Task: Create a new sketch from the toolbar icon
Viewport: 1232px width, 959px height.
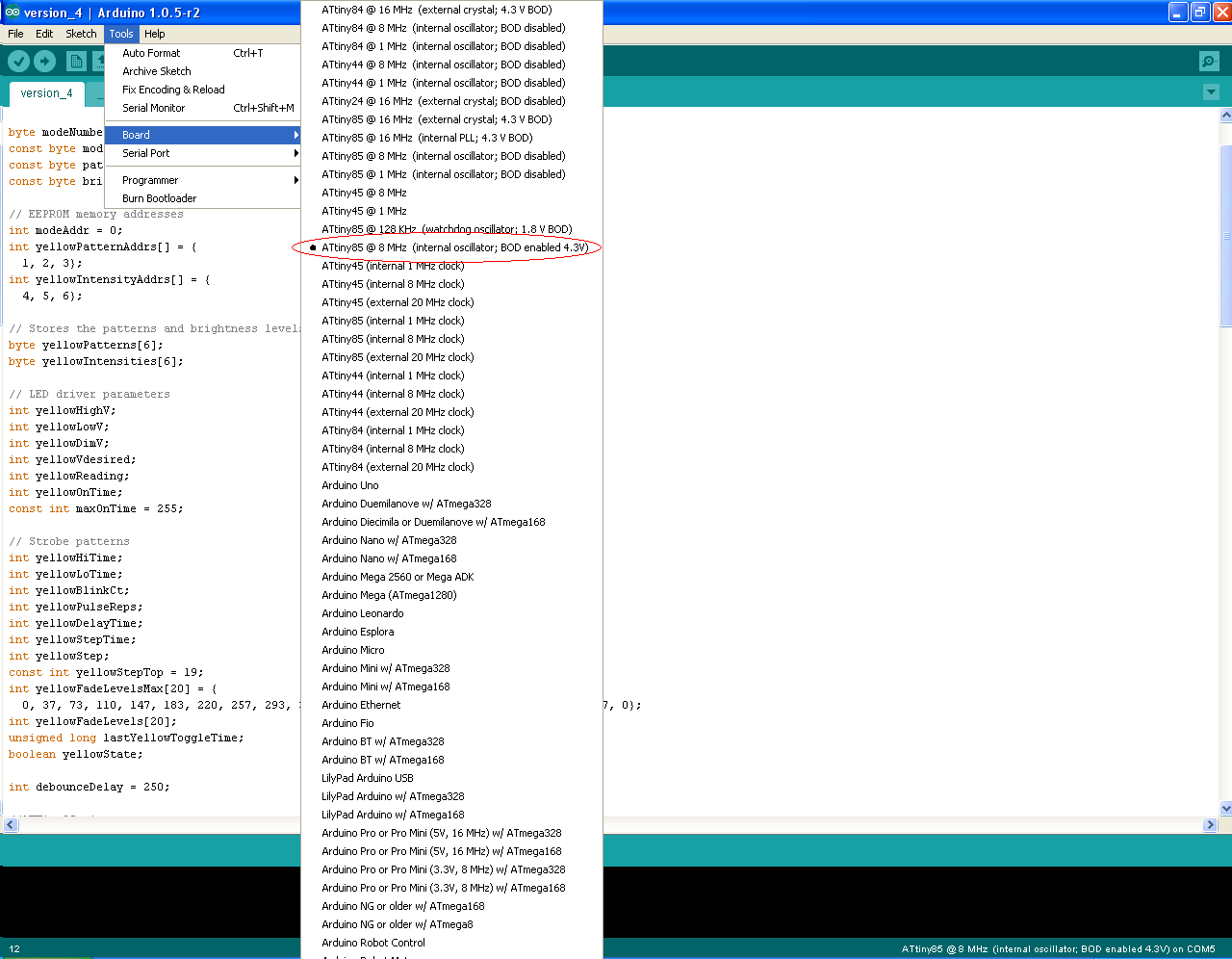Action: (x=76, y=61)
